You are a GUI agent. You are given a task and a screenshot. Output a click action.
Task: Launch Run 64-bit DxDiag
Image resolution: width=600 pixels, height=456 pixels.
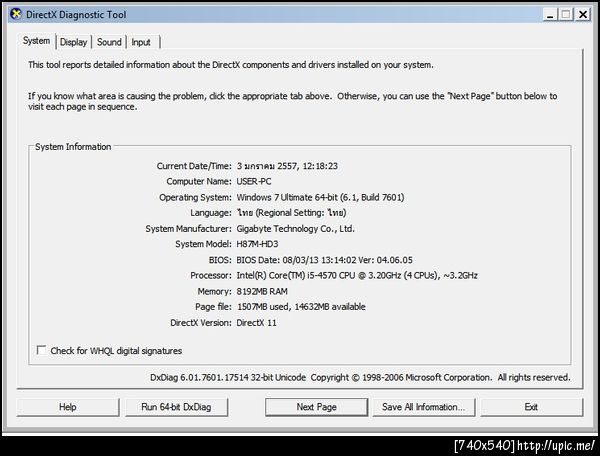176,407
